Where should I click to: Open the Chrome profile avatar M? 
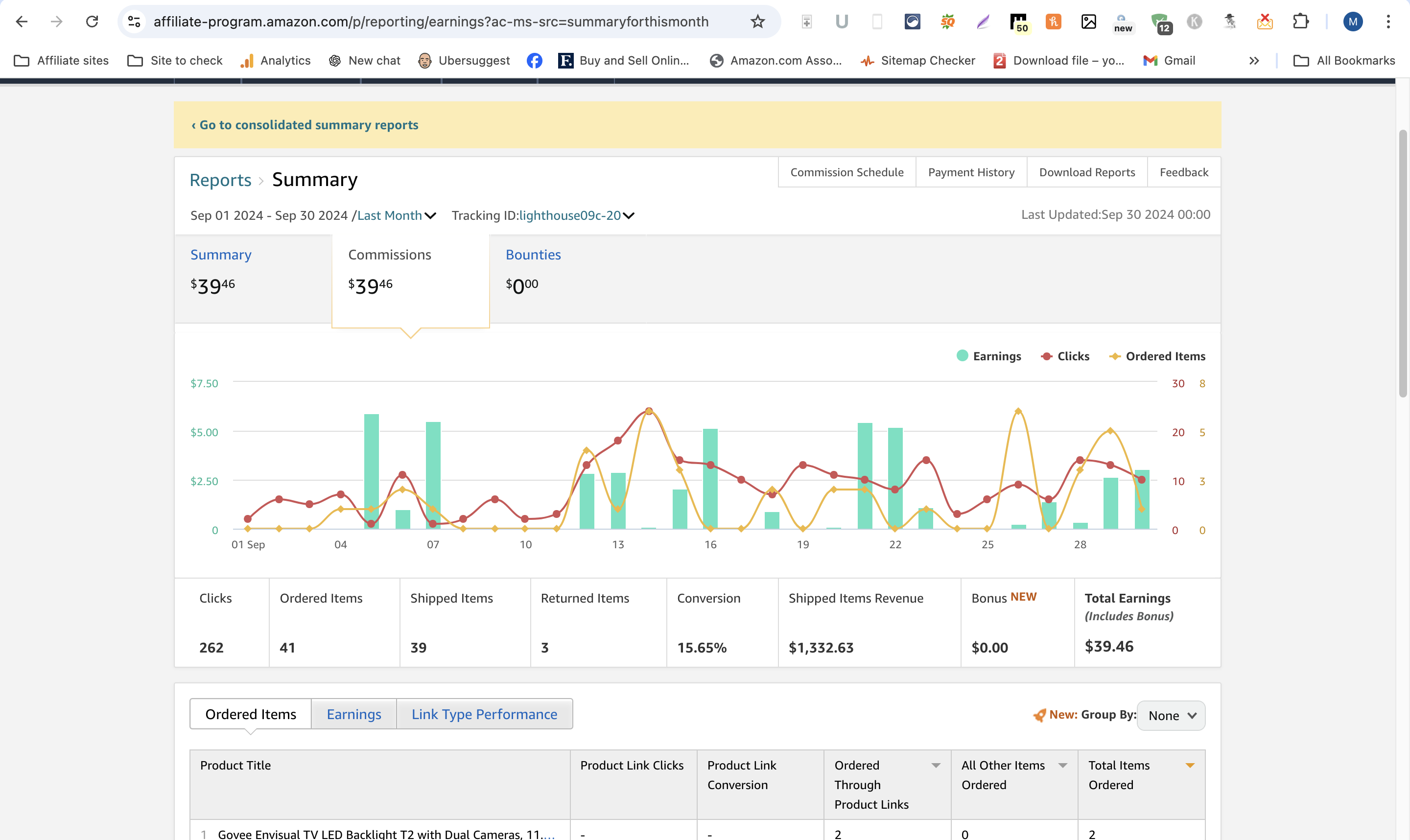click(x=1353, y=22)
